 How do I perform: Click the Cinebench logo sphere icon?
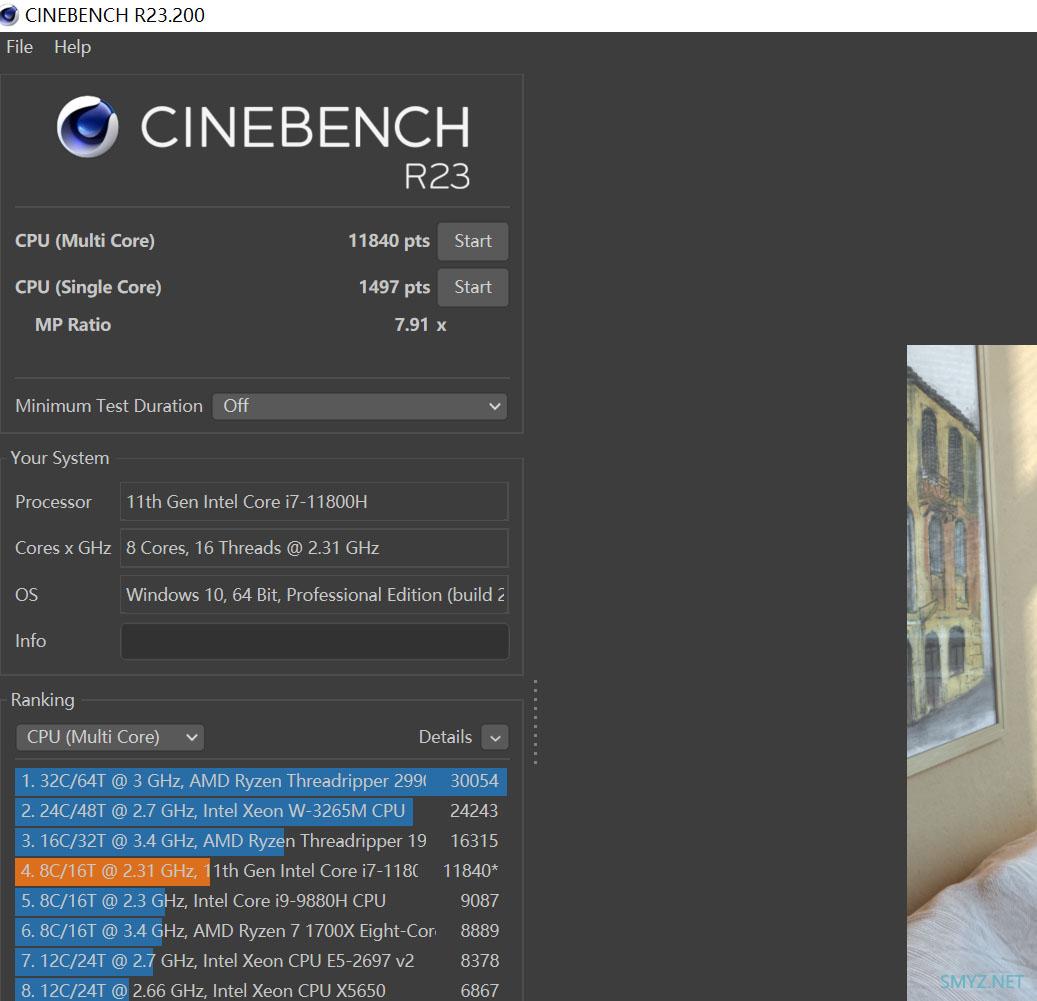[x=87, y=126]
